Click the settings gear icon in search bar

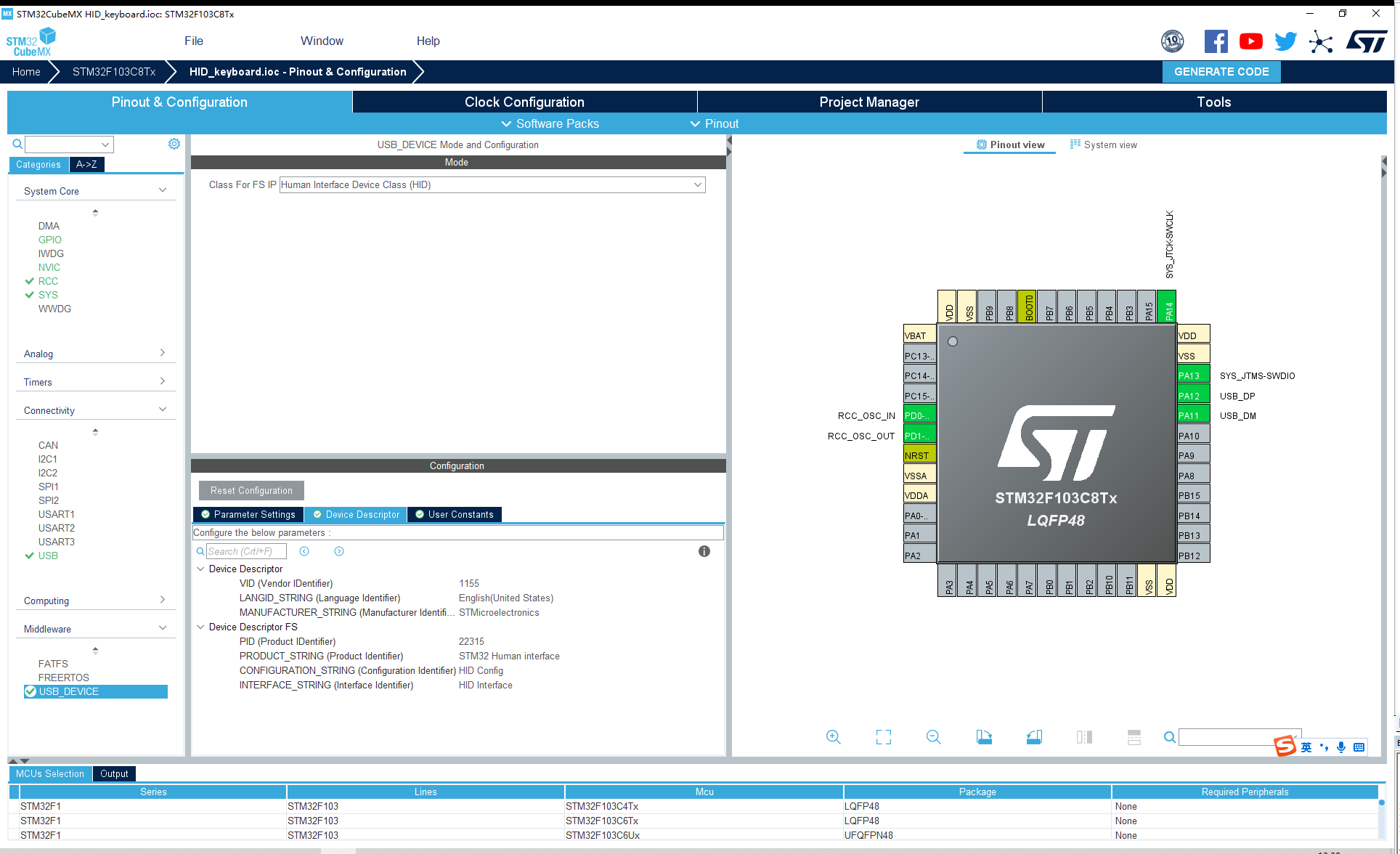click(x=173, y=143)
